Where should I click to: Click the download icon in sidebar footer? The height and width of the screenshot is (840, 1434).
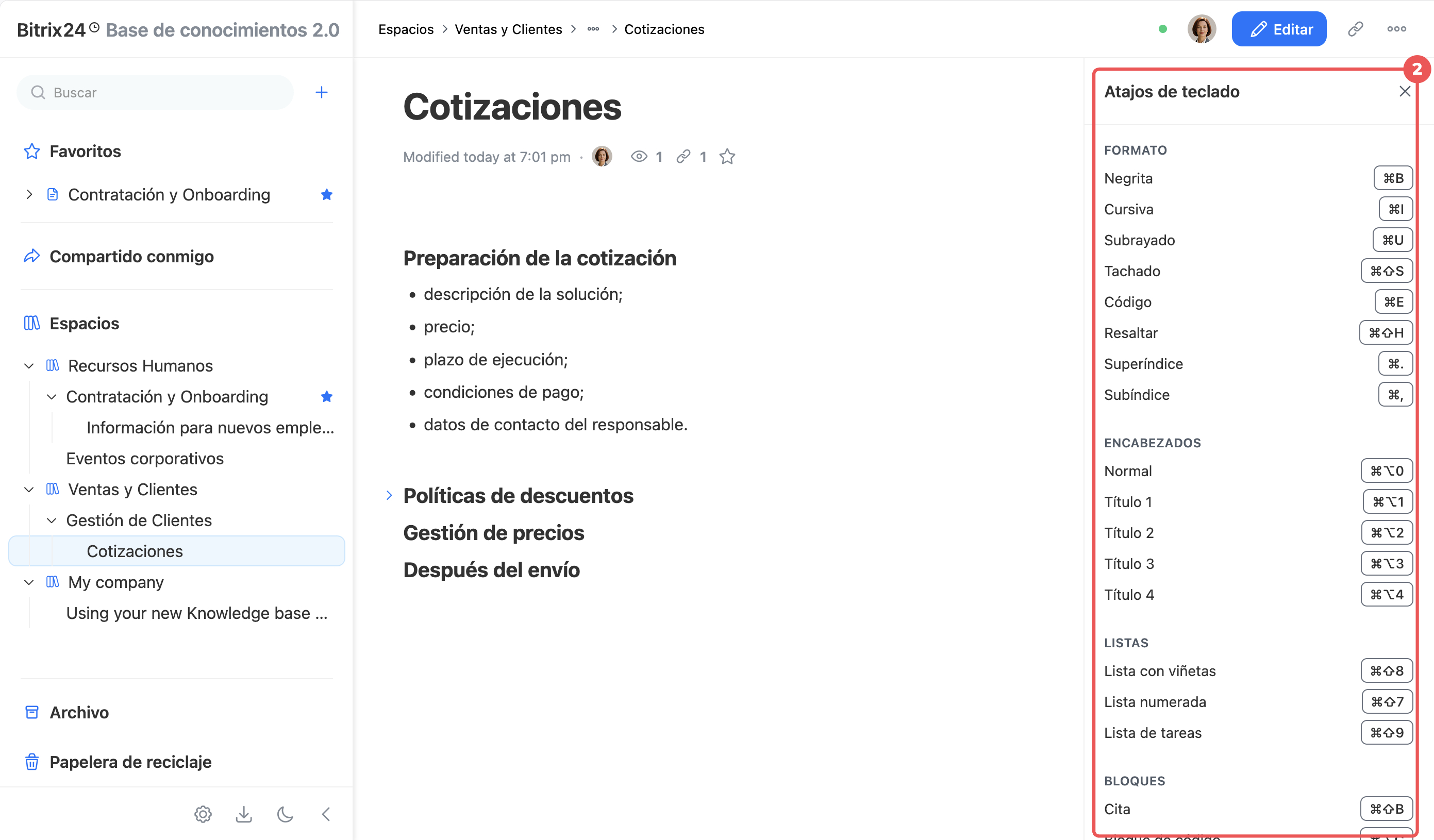(x=244, y=814)
